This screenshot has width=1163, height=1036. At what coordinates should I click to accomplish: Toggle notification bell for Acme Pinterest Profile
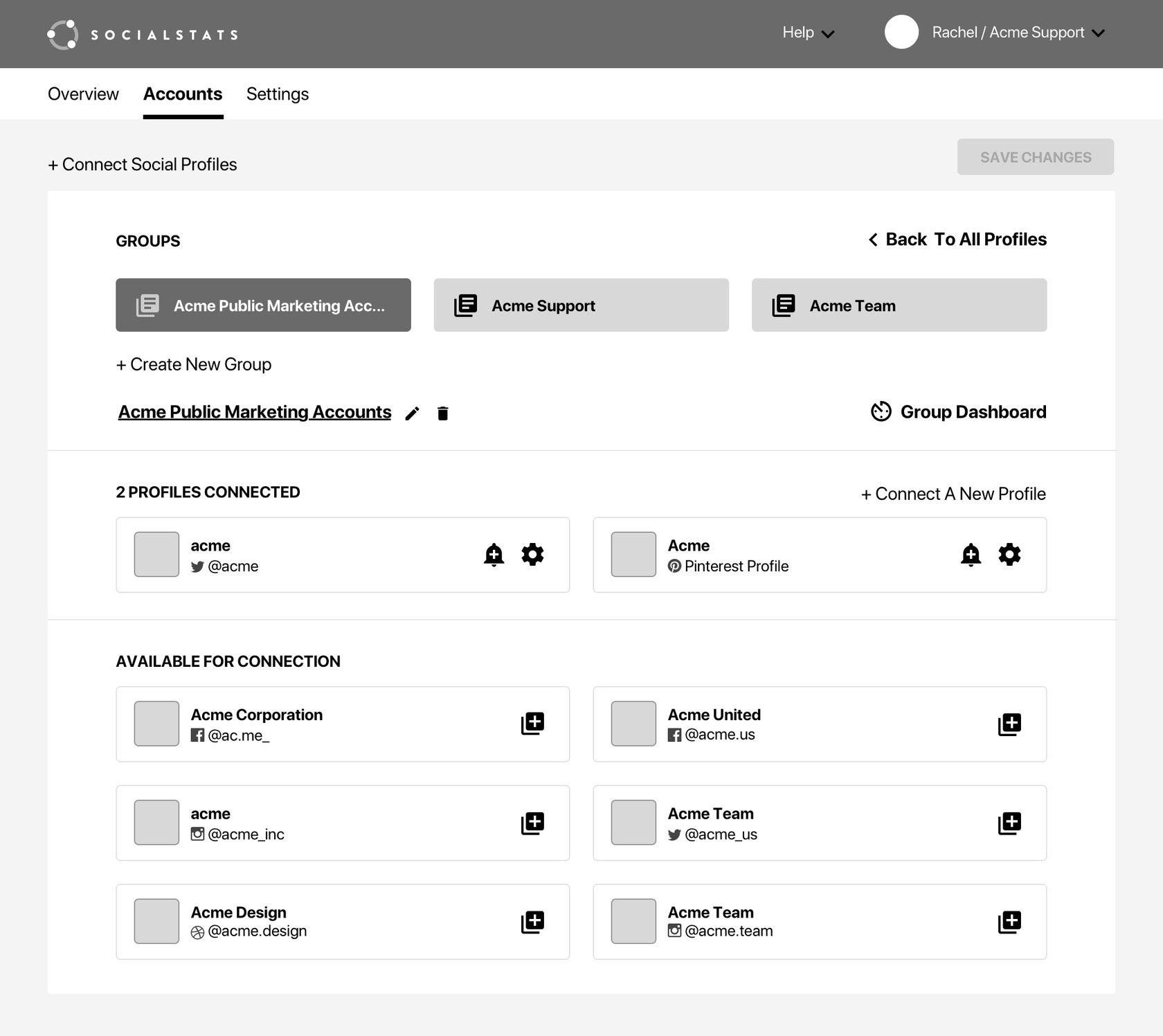(971, 555)
